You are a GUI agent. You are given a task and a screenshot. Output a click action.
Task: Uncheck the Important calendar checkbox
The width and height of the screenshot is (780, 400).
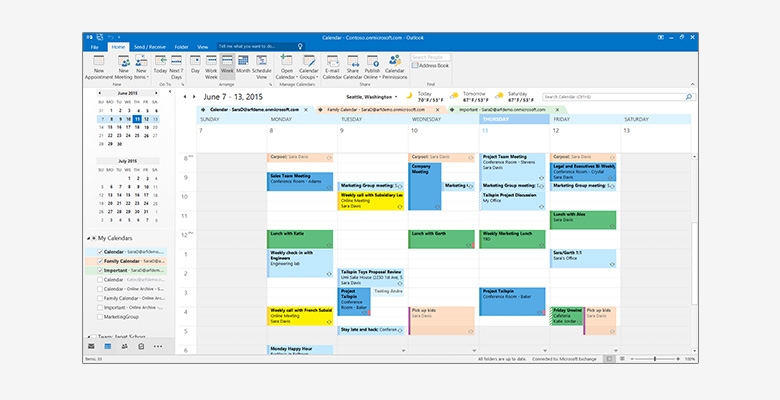point(100,271)
